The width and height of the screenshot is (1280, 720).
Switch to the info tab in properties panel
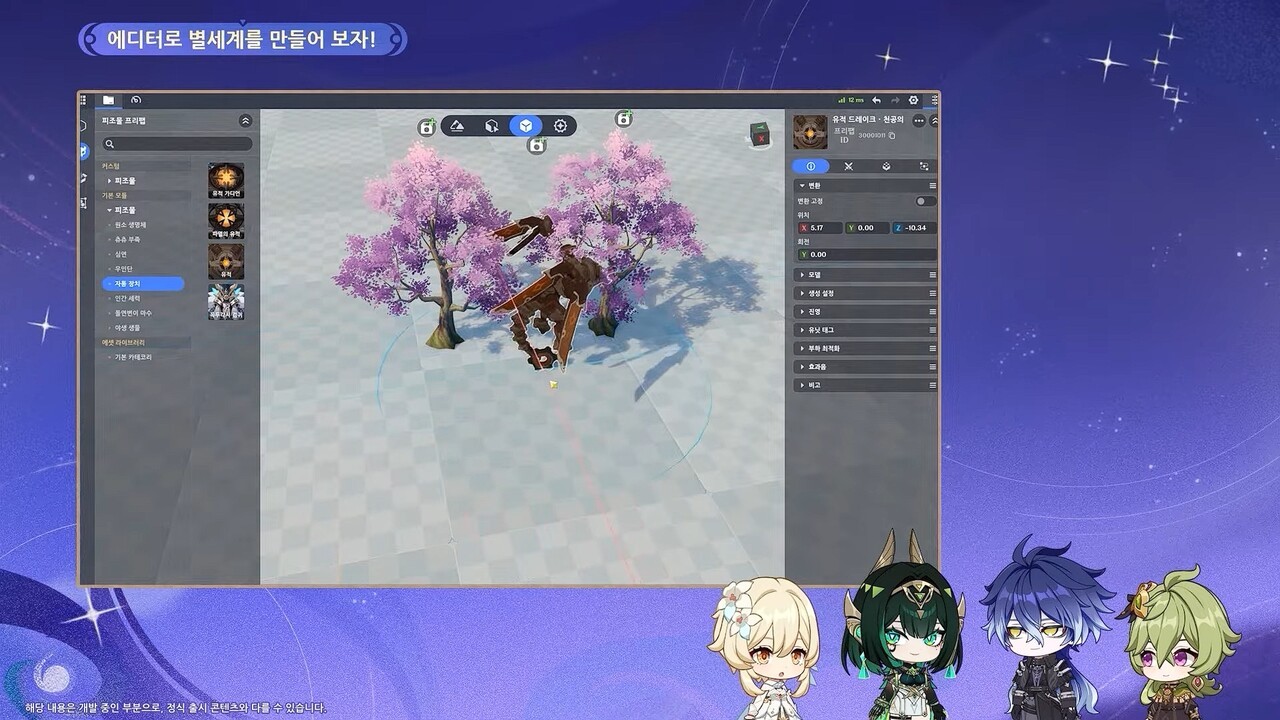(810, 166)
